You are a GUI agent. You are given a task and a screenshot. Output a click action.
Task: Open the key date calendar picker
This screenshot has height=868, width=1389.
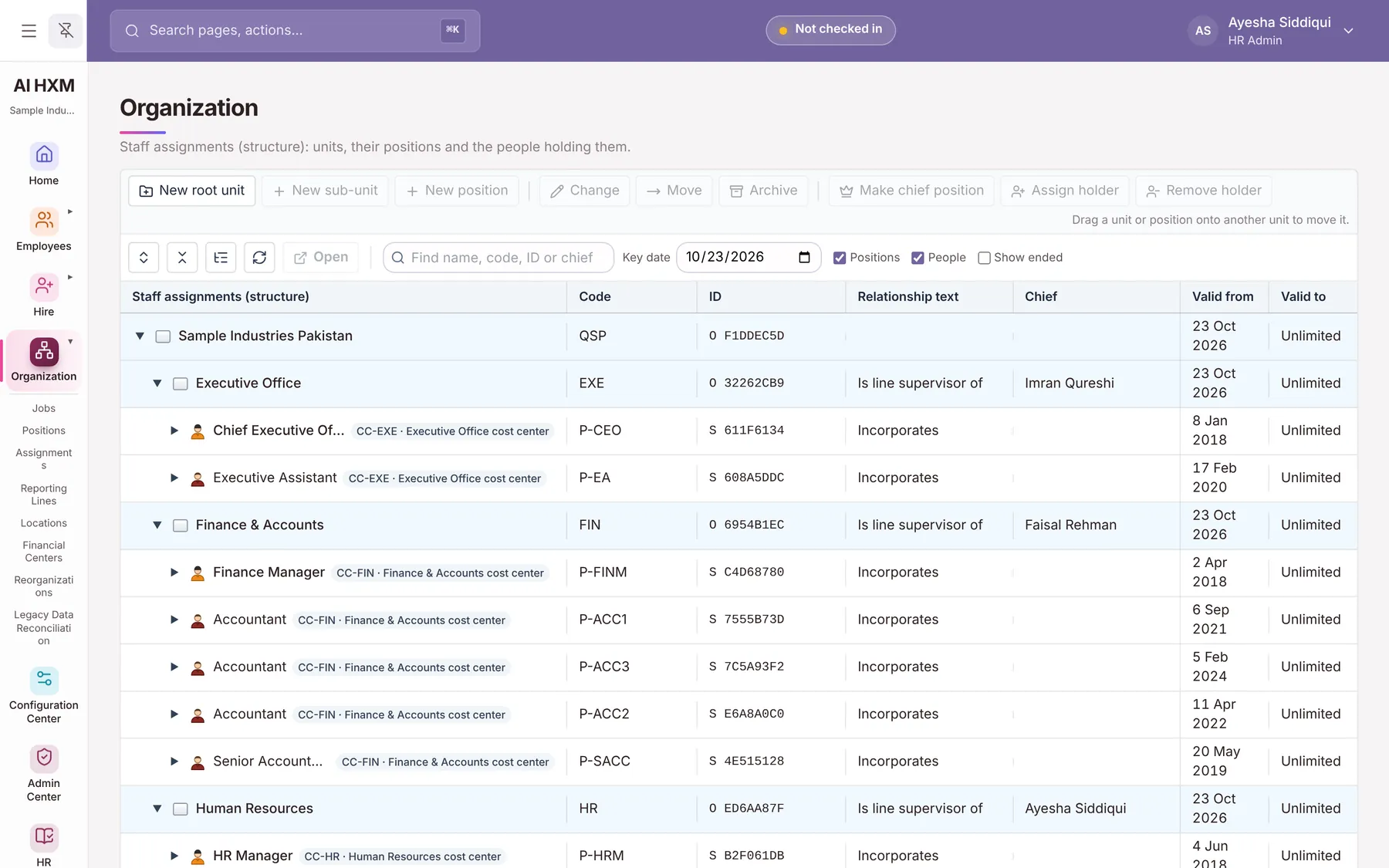(804, 258)
